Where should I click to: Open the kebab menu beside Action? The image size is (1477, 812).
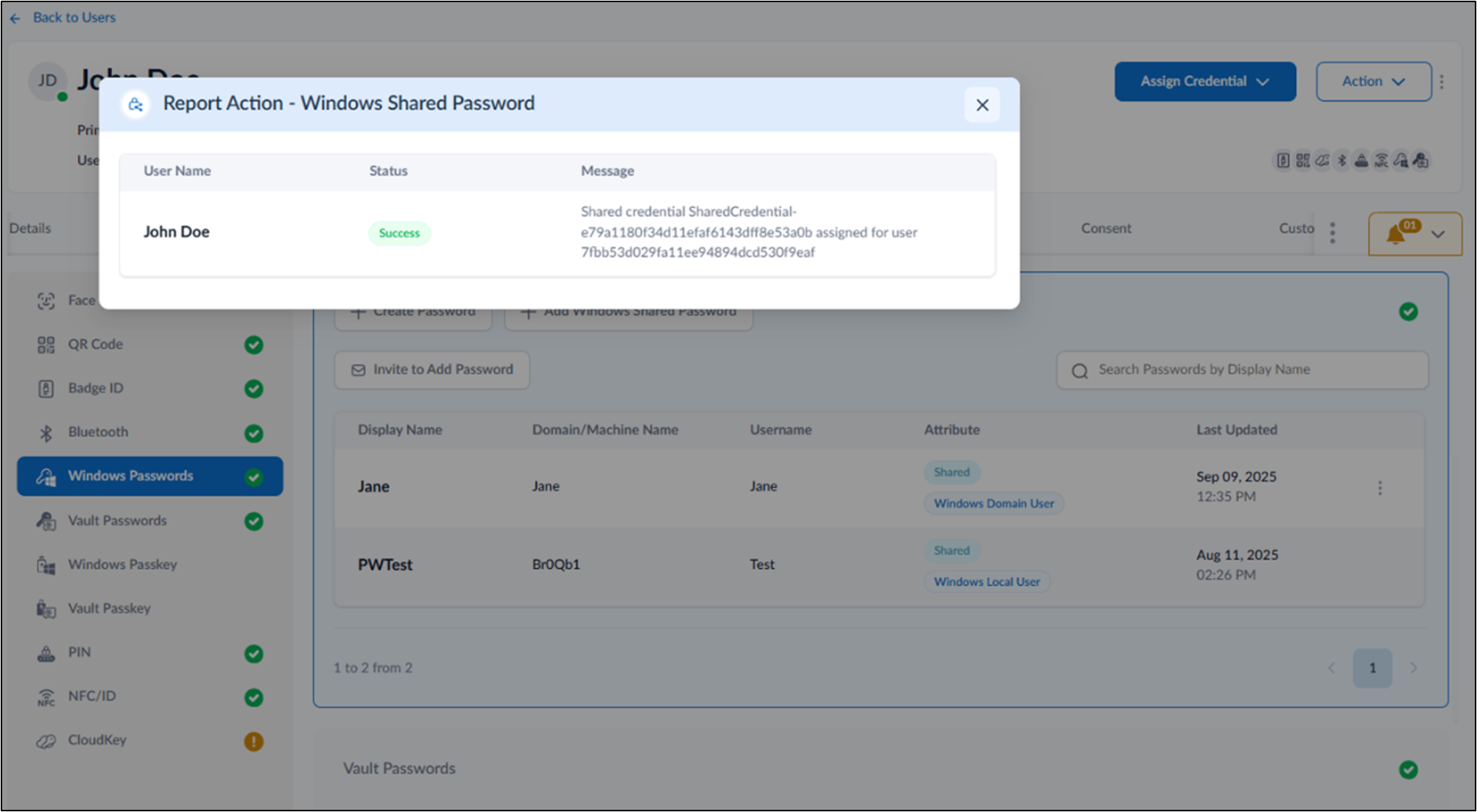pos(1442,82)
